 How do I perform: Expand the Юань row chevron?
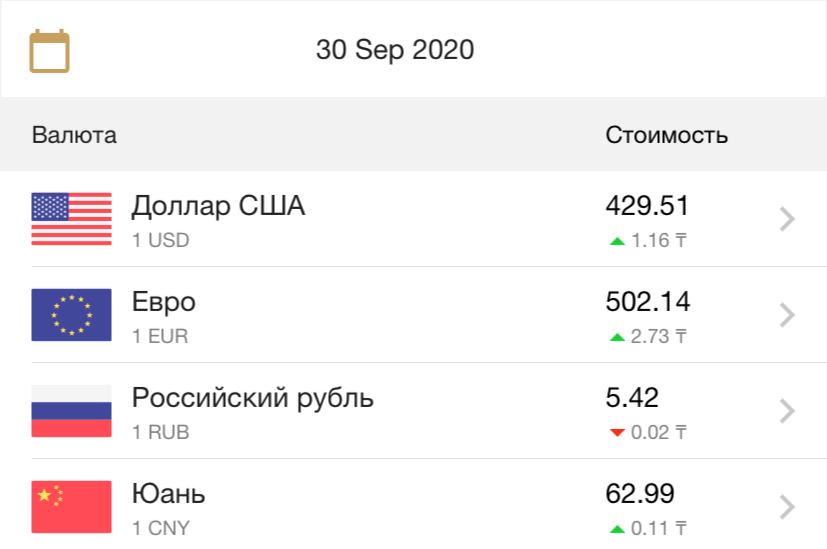(787, 507)
